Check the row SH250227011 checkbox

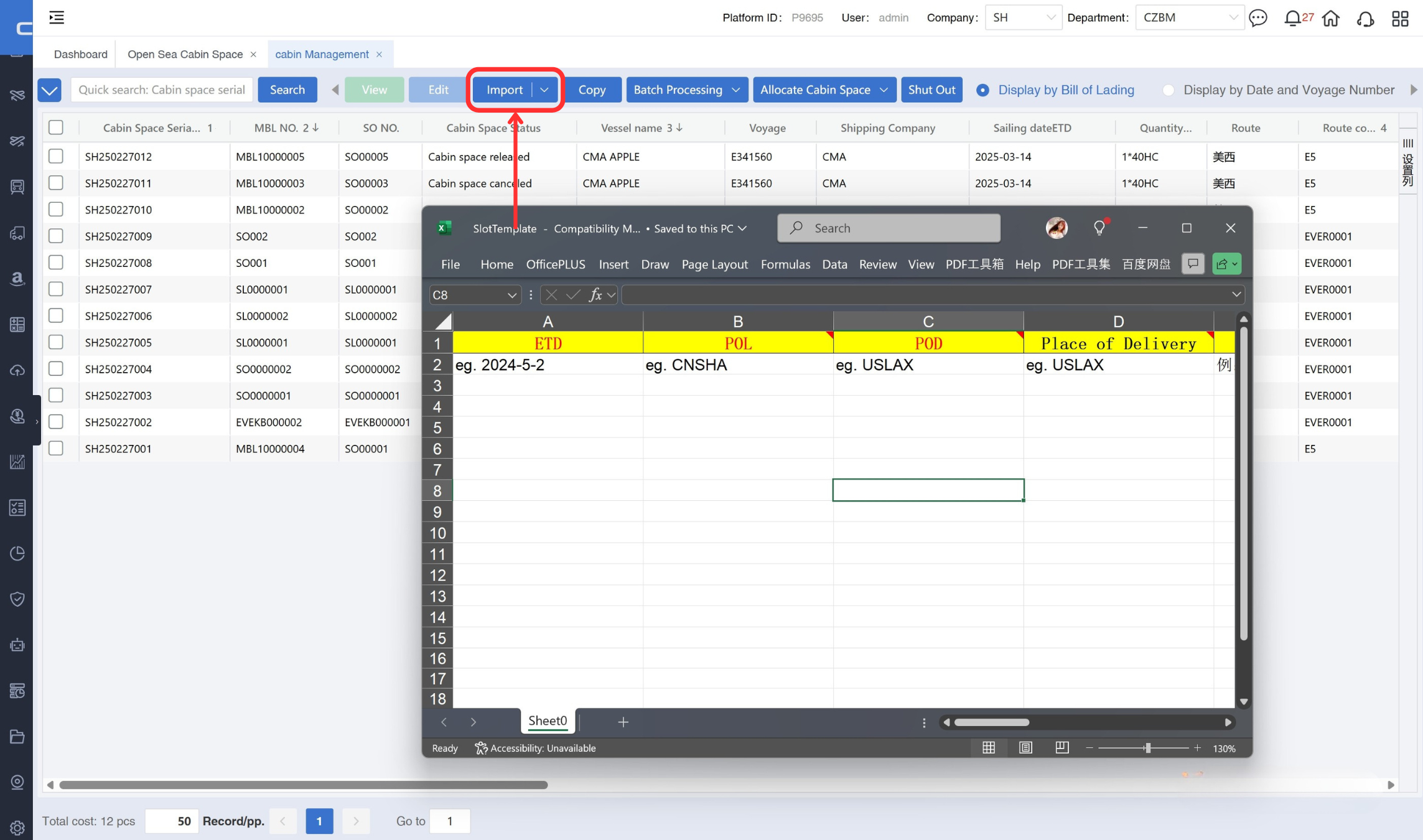(x=56, y=182)
